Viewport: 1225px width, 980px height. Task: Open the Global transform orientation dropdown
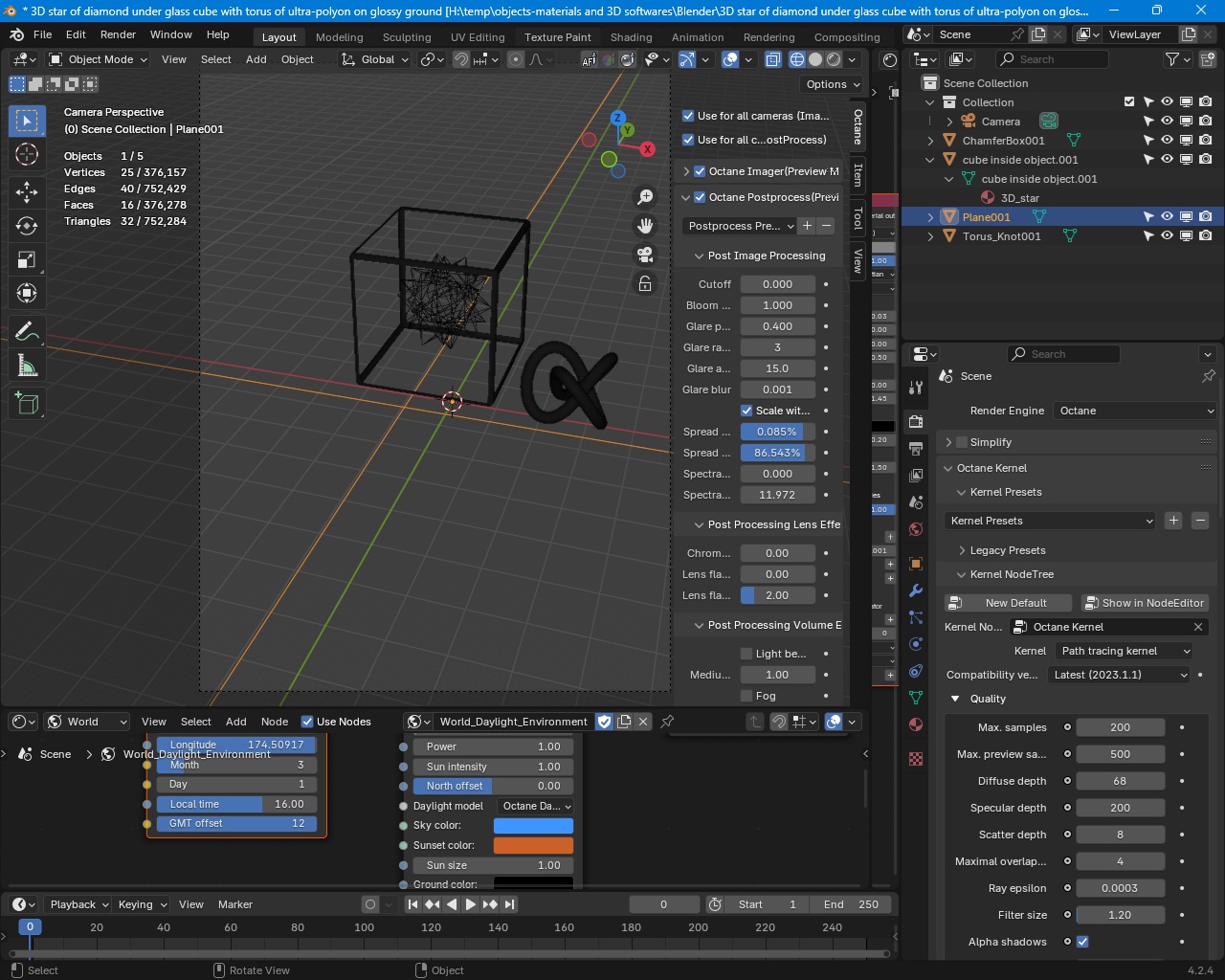[x=375, y=59]
